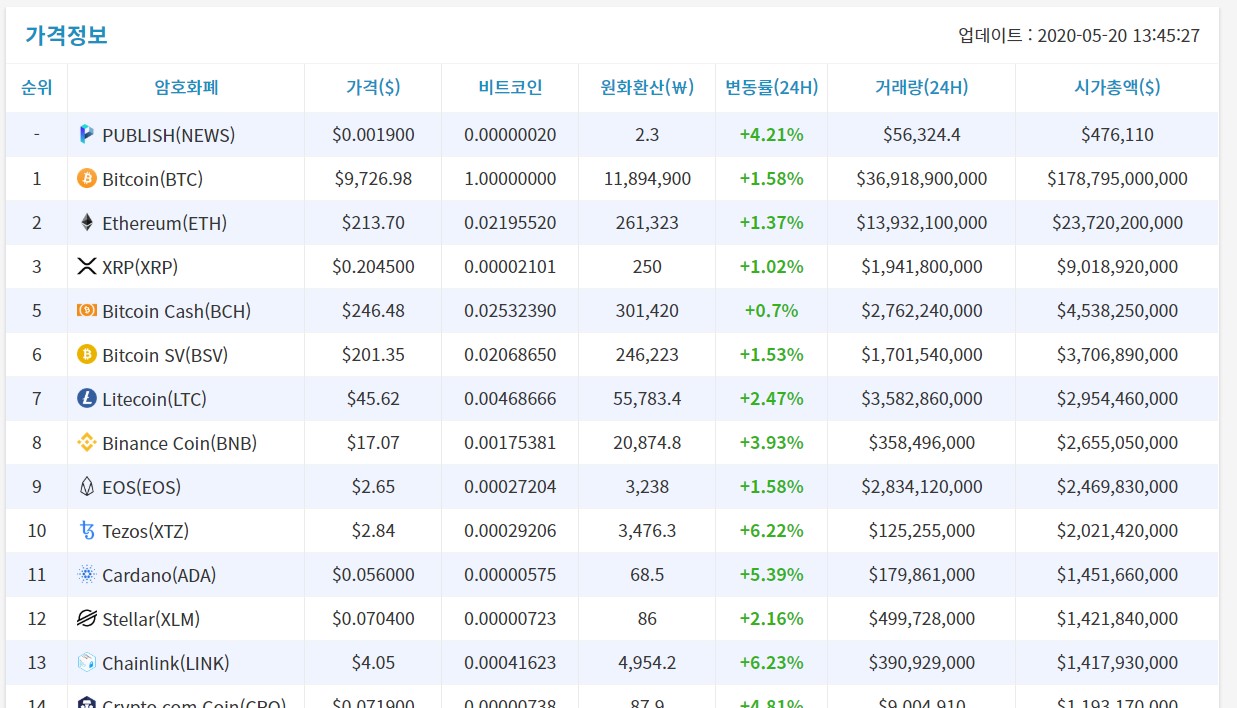The width and height of the screenshot is (1237, 708).
Task: Click the Tezos(XTZ) coin name
Action: click(x=146, y=531)
